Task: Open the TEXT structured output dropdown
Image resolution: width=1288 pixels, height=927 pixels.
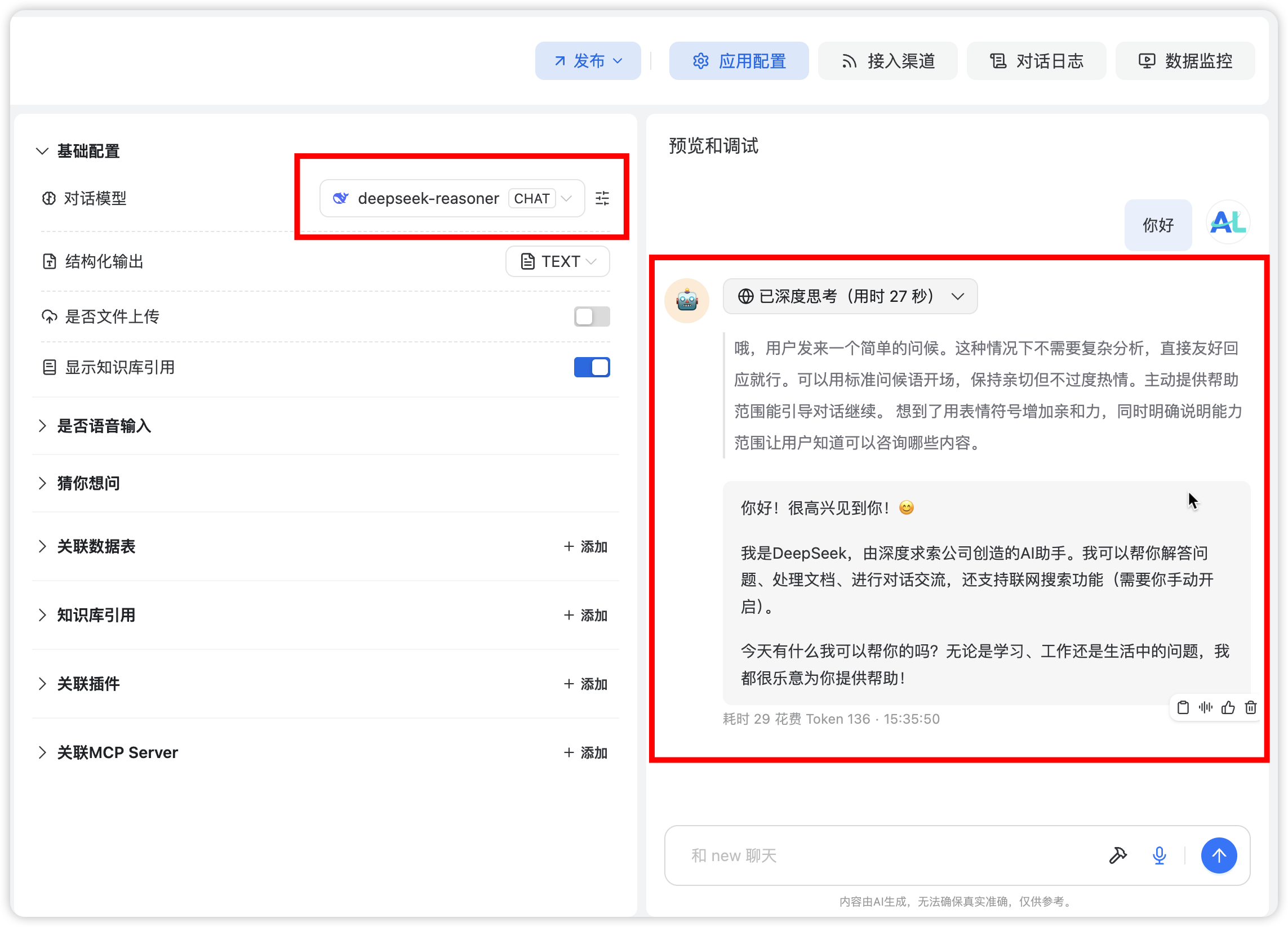Action: point(557,261)
